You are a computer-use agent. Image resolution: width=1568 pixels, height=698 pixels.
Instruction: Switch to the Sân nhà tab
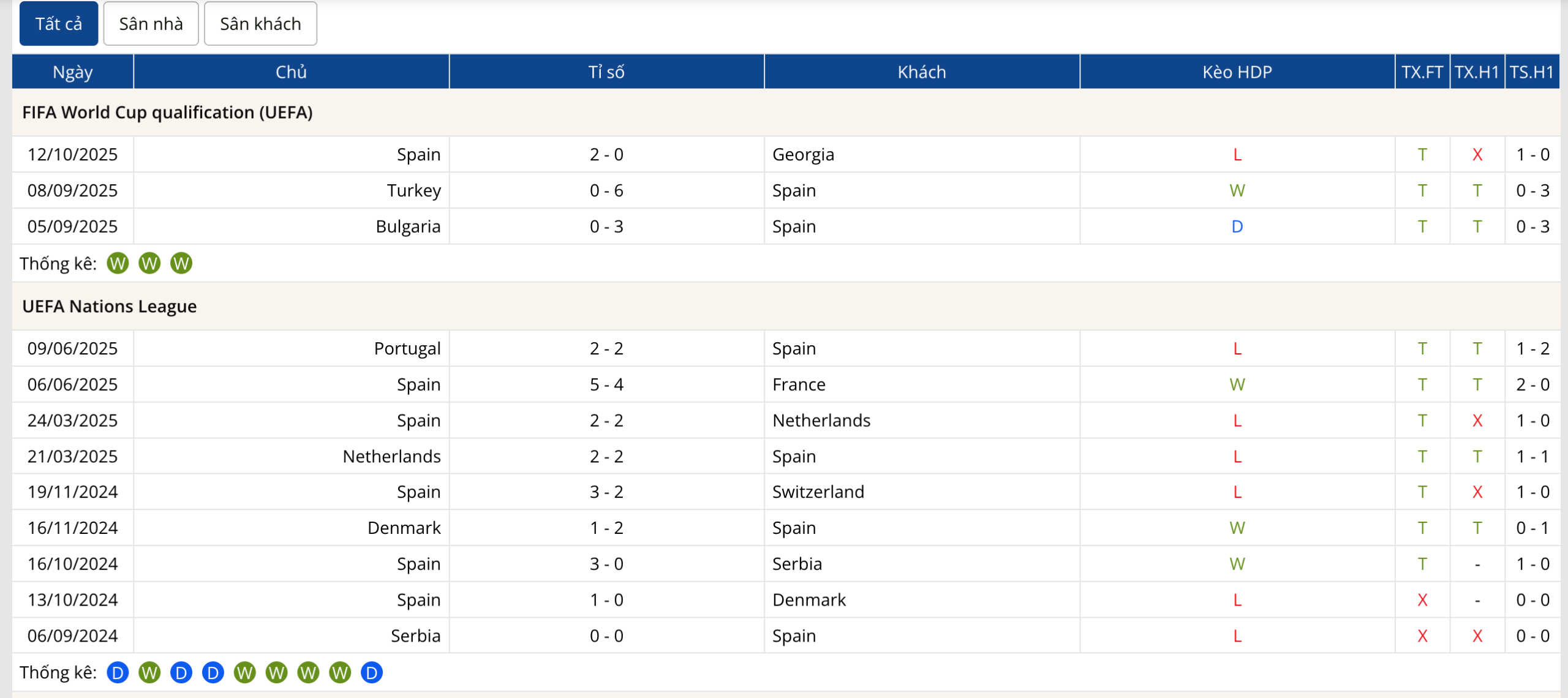coord(150,23)
